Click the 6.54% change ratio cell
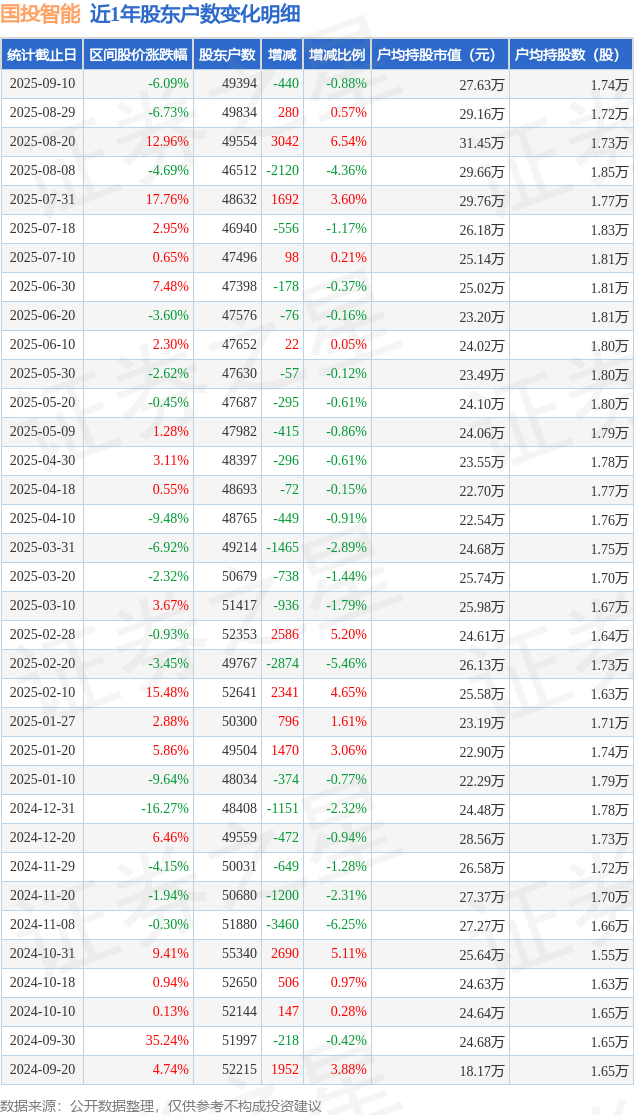 337,142
